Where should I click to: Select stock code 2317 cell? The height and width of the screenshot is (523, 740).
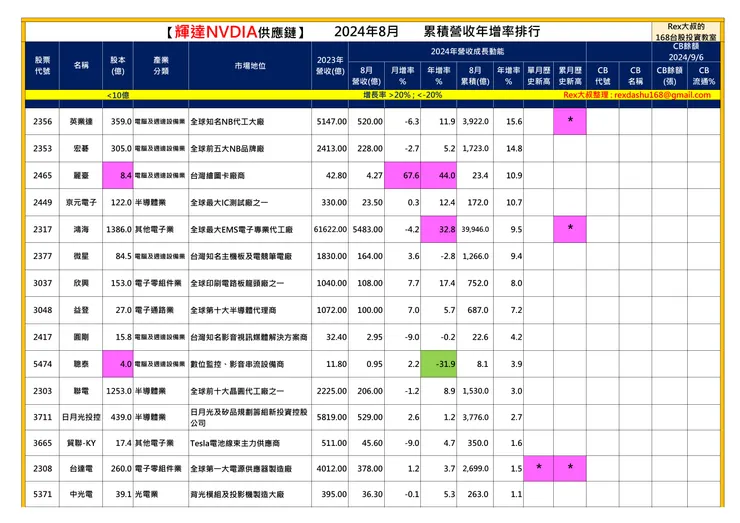[x=42, y=229]
